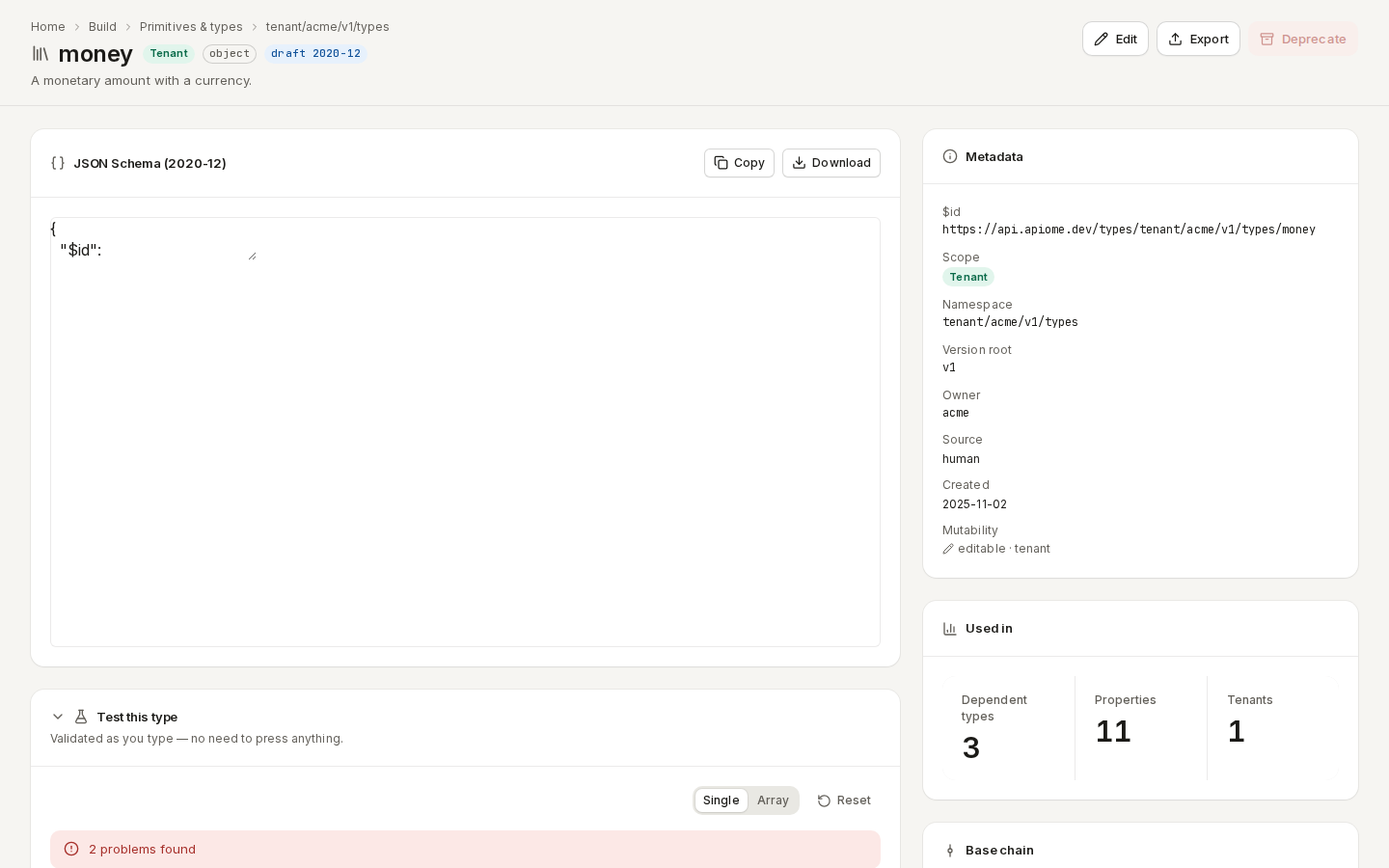Click the Properties count 11

click(x=1113, y=731)
